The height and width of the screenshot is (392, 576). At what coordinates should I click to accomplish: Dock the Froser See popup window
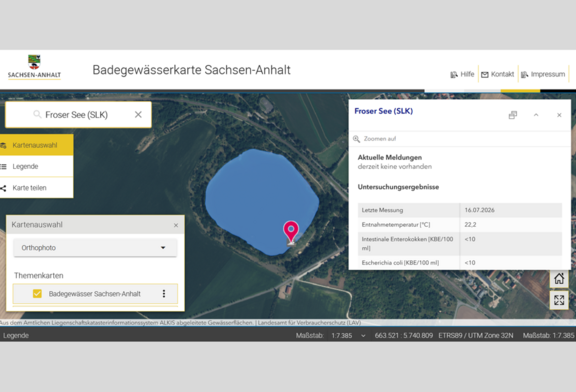click(x=513, y=115)
